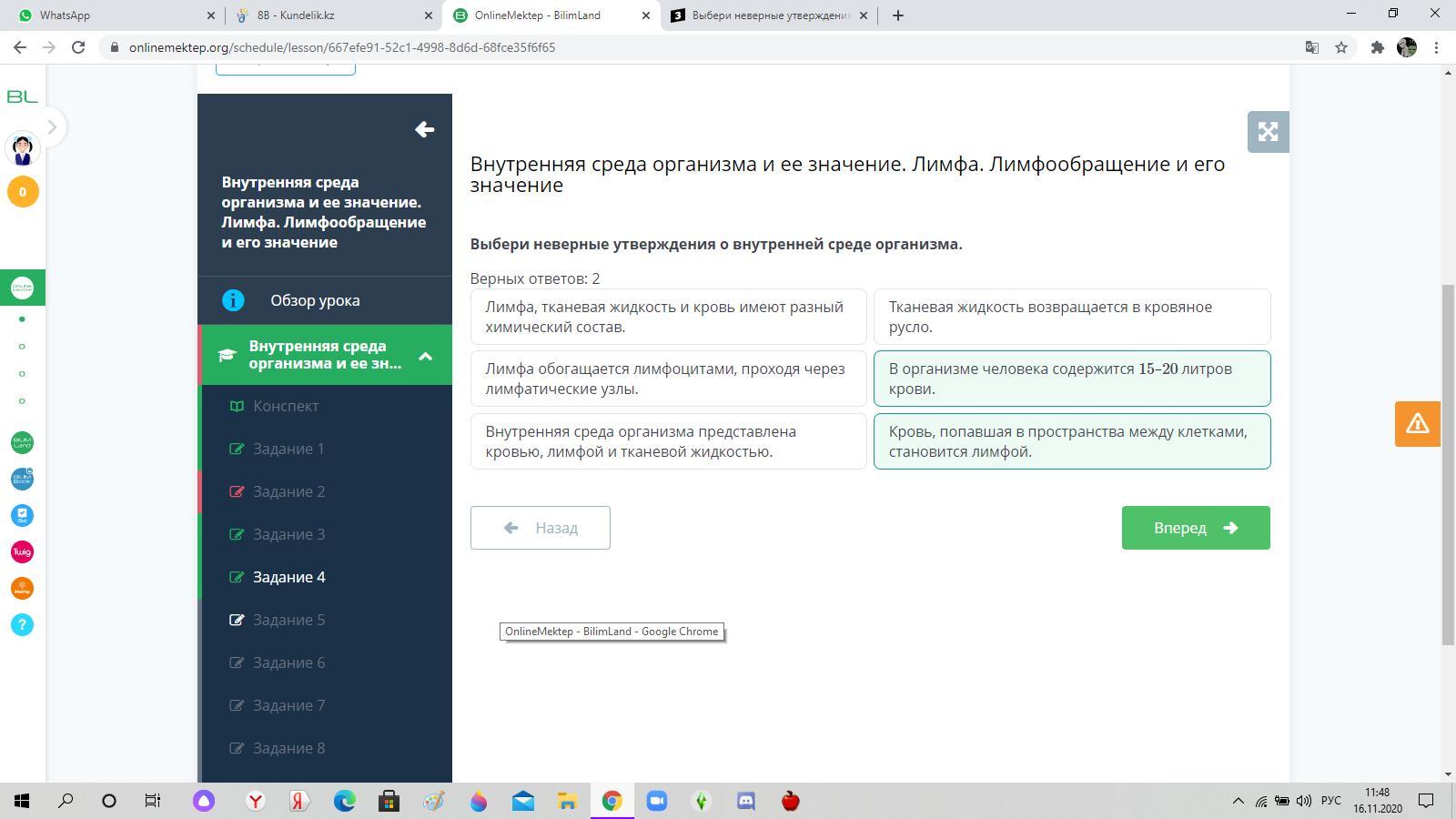Close the WhatsApp tab
1456x819 pixels.
tap(210, 15)
